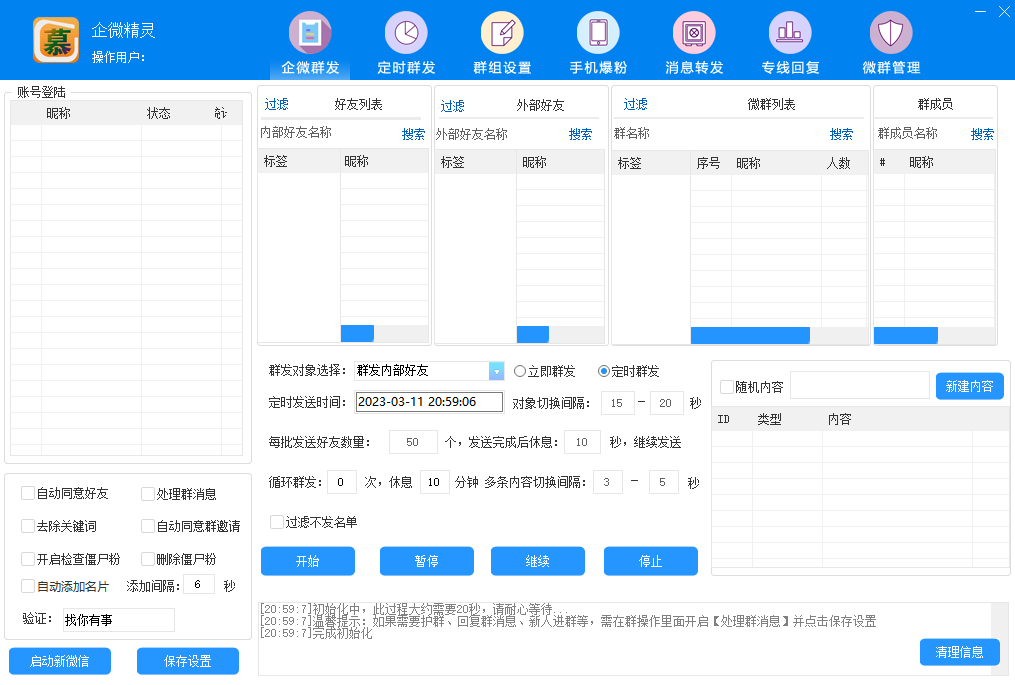Image resolution: width=1015 pixels, height=685 pixels.
Task: Open 群组设置 group settings icon
Action: pos(501,30)
